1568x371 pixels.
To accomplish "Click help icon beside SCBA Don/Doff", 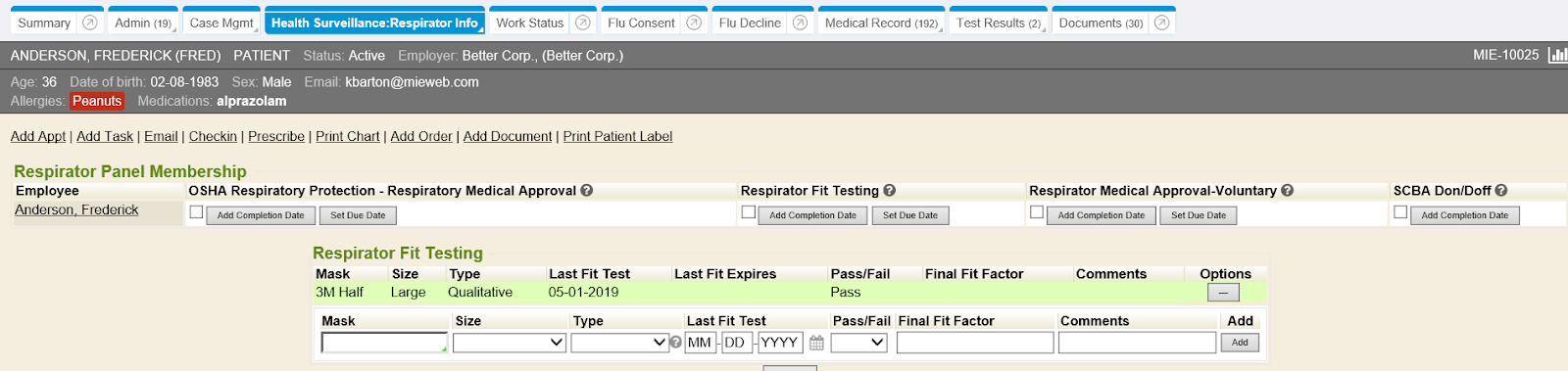I will click(1501, 191).
